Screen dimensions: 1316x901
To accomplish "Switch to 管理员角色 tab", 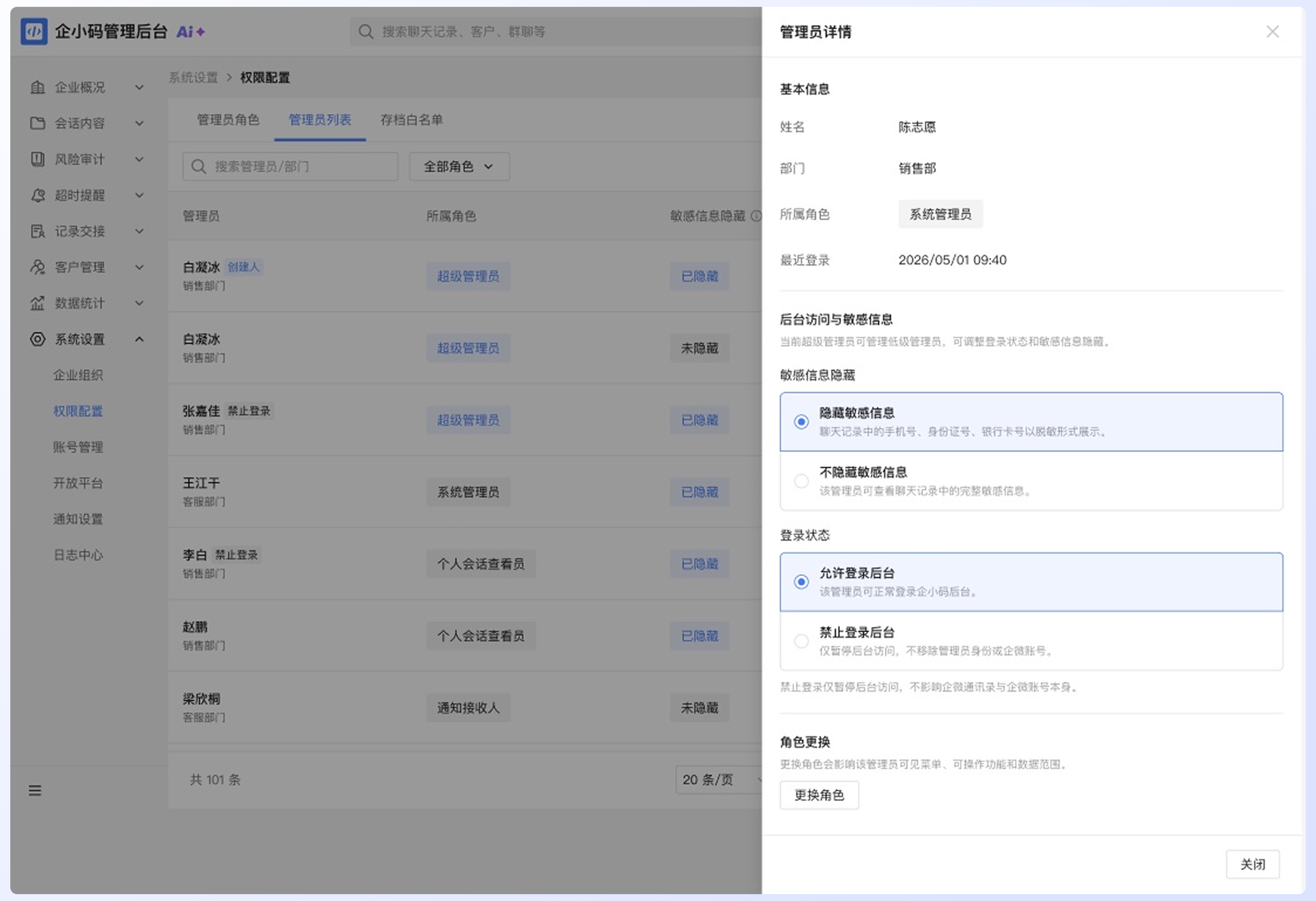I will (228, 120).
